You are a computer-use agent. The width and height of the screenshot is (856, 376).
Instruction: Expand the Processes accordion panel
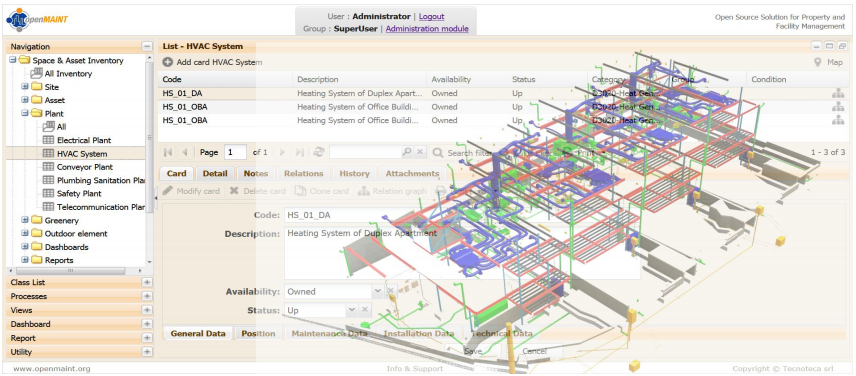146,296
